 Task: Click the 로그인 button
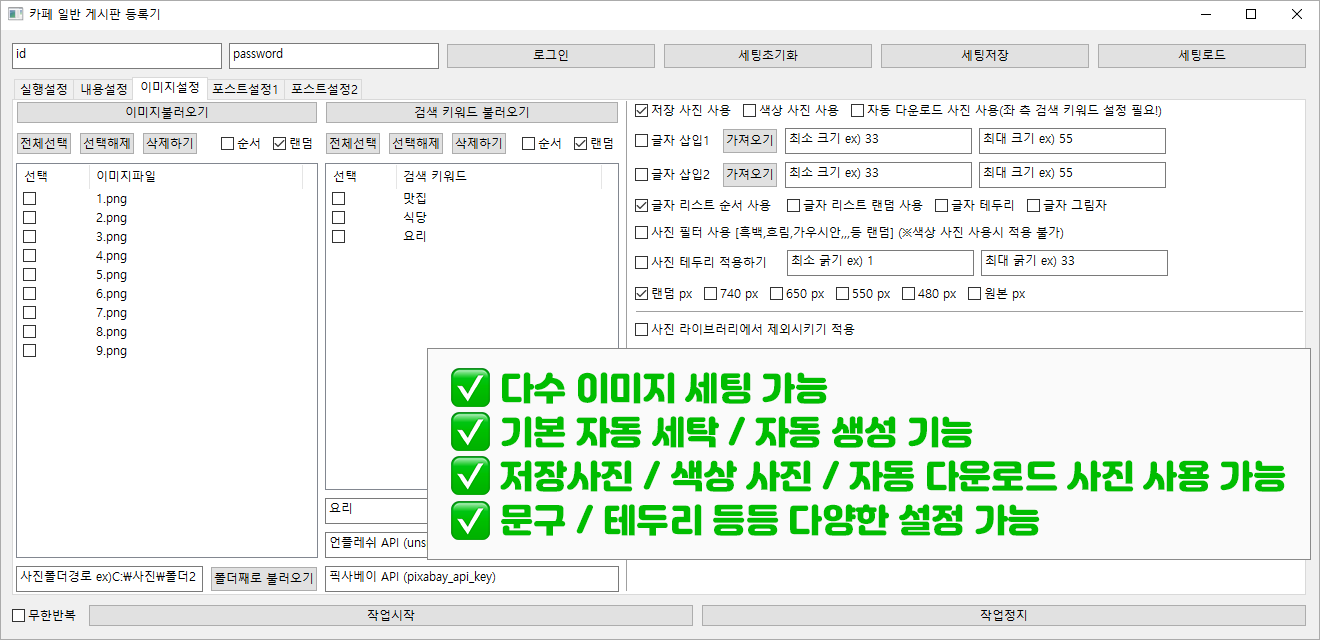pyautogui.click(x=551, y=55)
